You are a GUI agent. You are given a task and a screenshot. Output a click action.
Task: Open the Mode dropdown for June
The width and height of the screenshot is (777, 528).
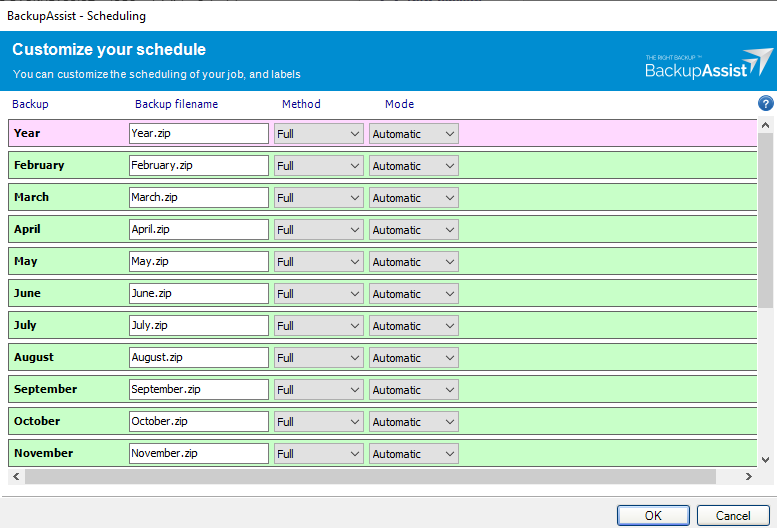point(413,294)
